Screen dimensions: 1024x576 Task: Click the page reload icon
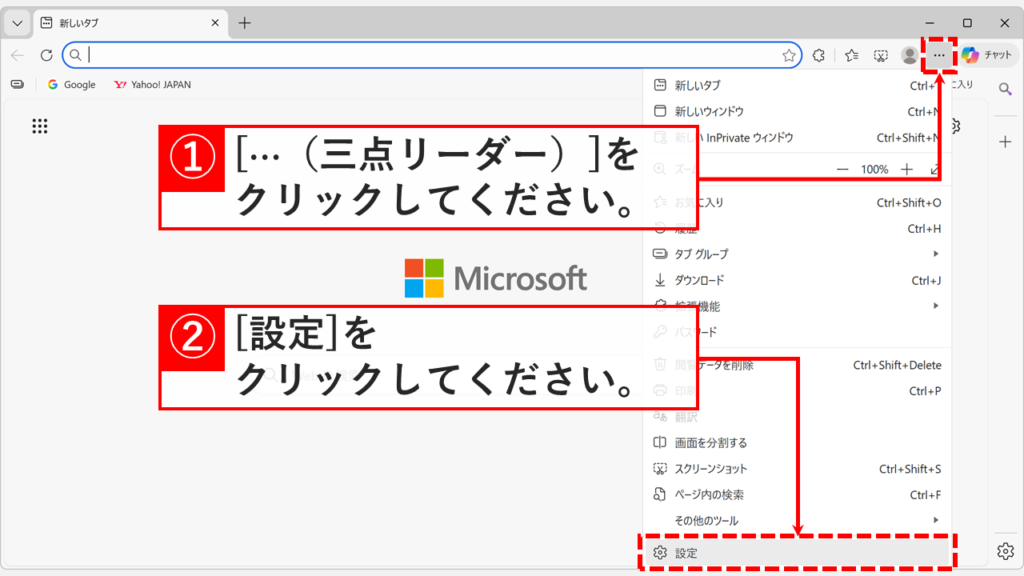click(46, 55)
